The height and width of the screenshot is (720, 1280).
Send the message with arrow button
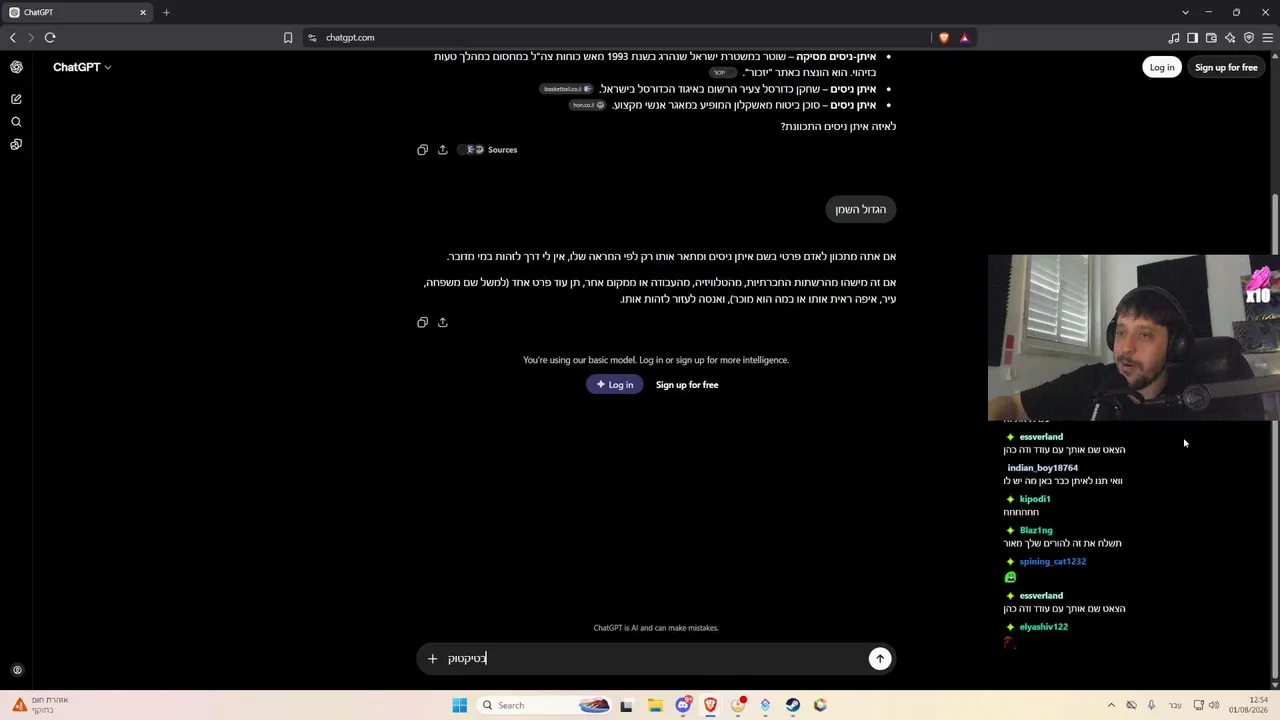point(880,658)
